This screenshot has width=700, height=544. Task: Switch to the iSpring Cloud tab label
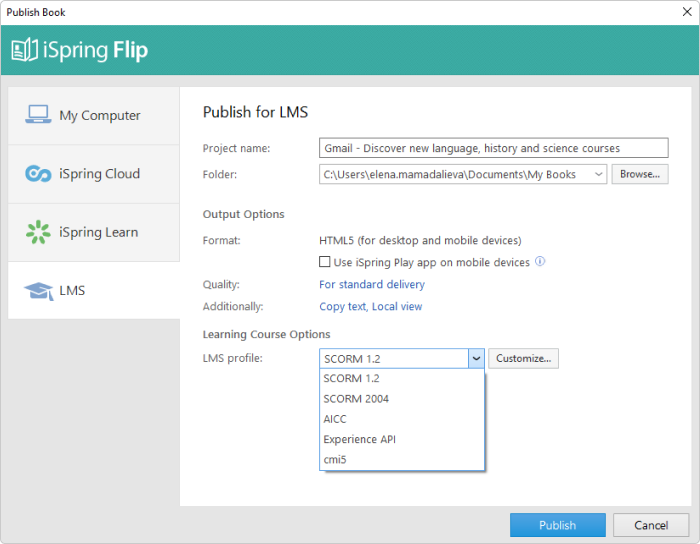point(99,174)
